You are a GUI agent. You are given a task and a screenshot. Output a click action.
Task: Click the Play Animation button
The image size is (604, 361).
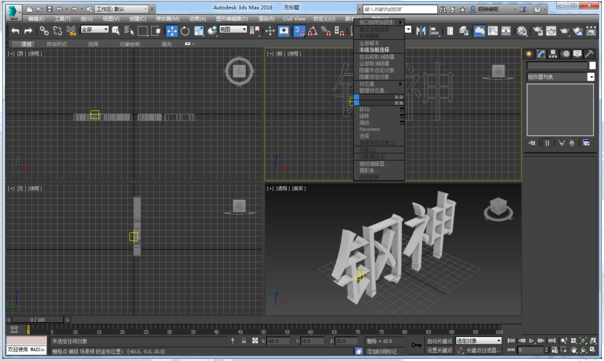tap(532, 341)
